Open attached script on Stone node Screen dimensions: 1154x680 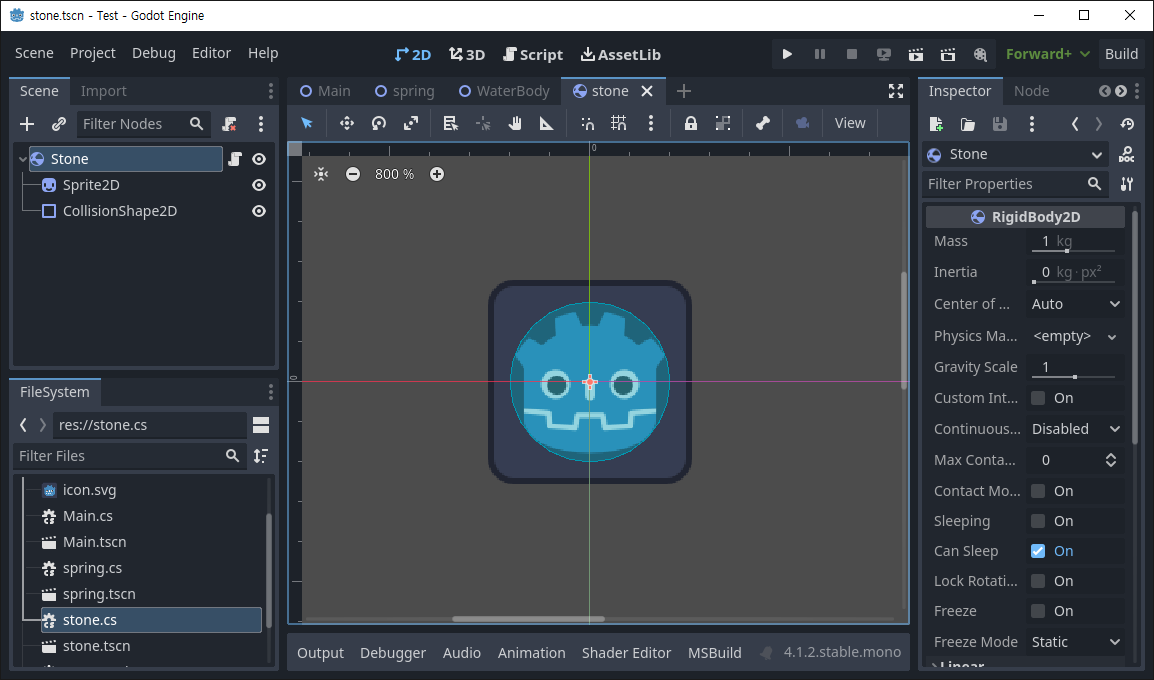(235, 159)
